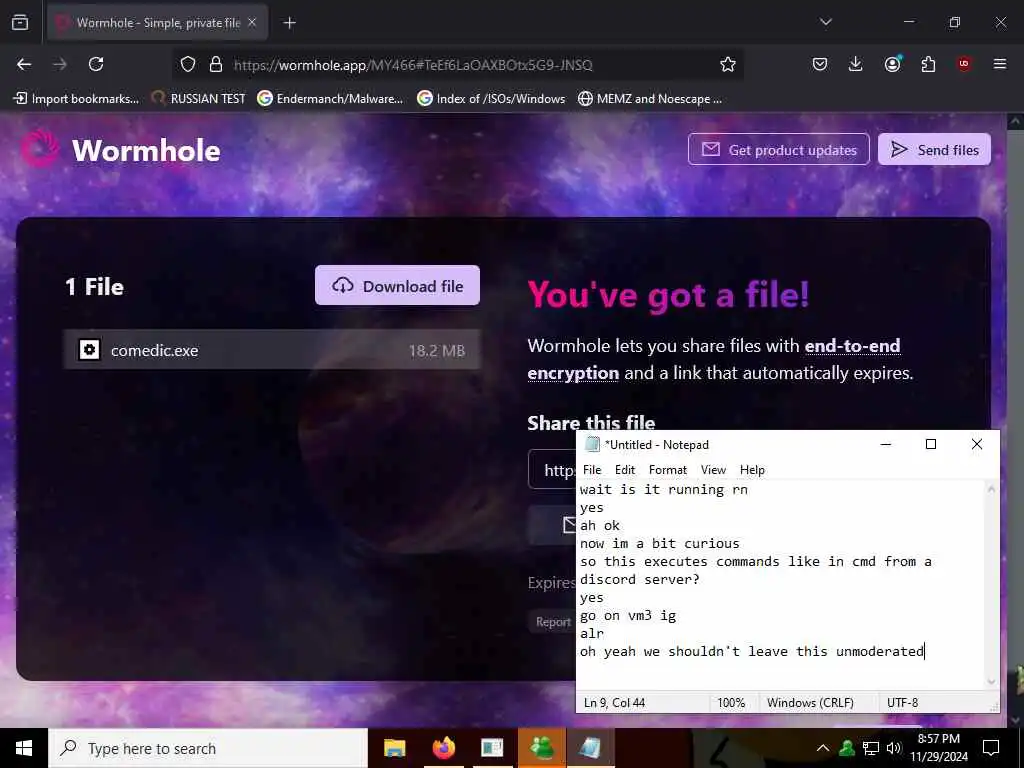This screenshot has width=1024, height=768.
Task: Click the Wormhole logo
Action: coord(121,150)
